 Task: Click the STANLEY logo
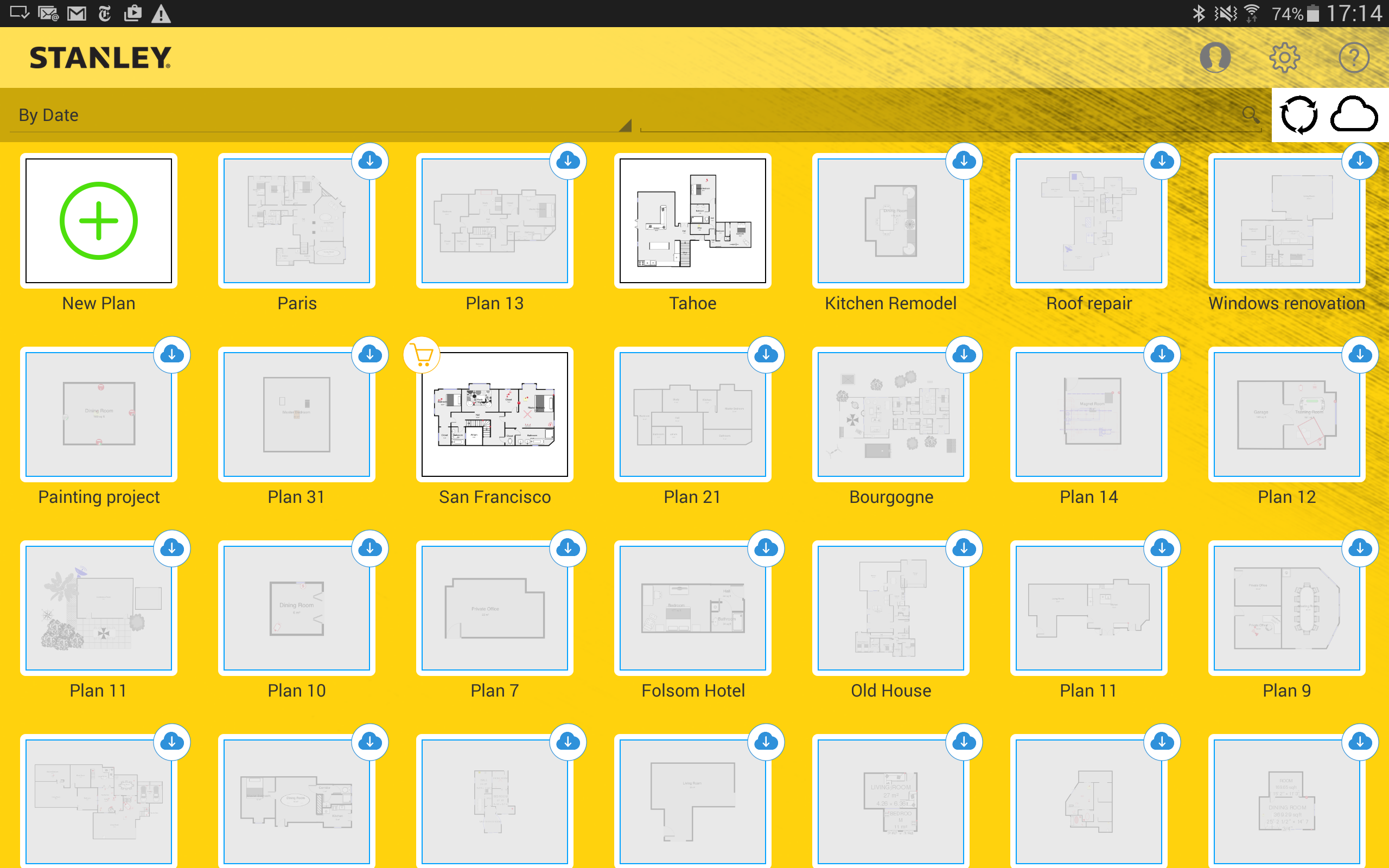point(100,58)
